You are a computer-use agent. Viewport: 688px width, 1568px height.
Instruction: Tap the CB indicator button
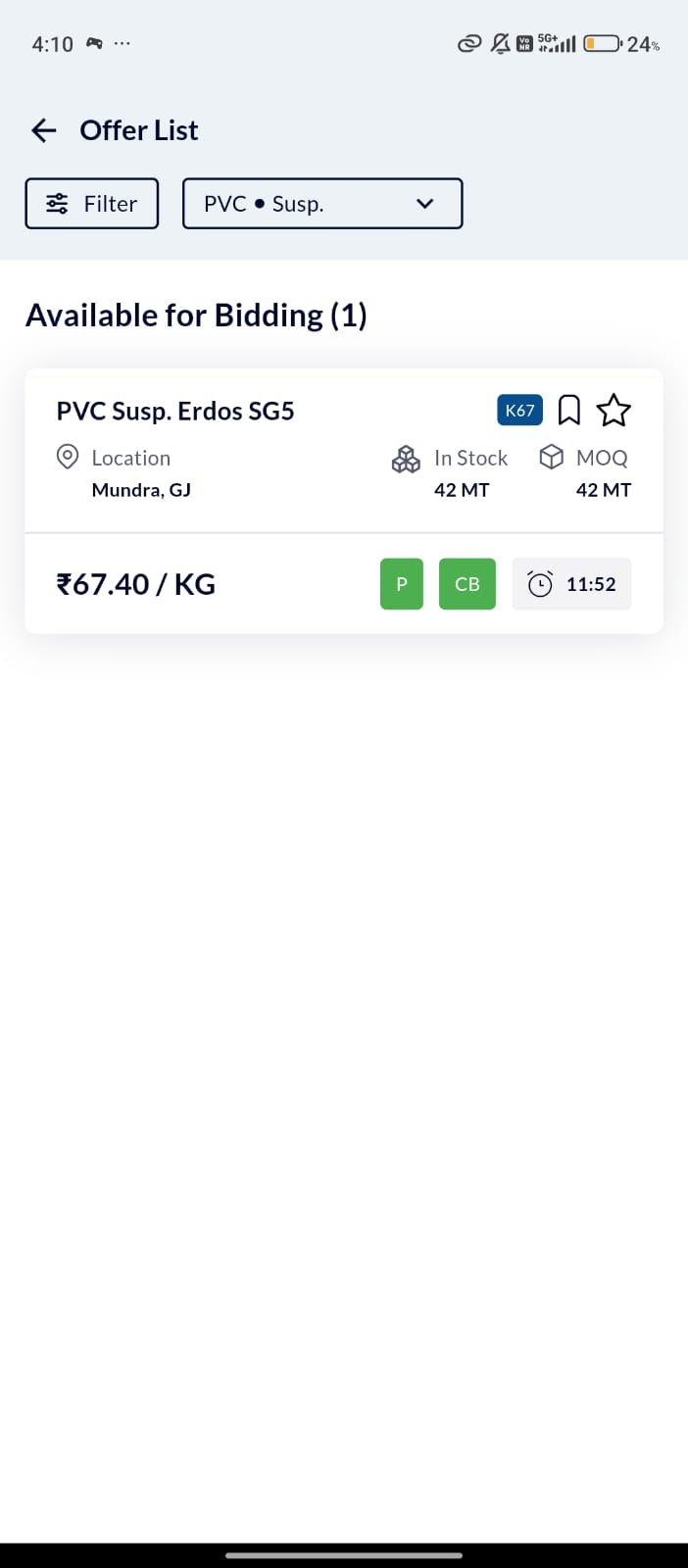click(467, 583)
